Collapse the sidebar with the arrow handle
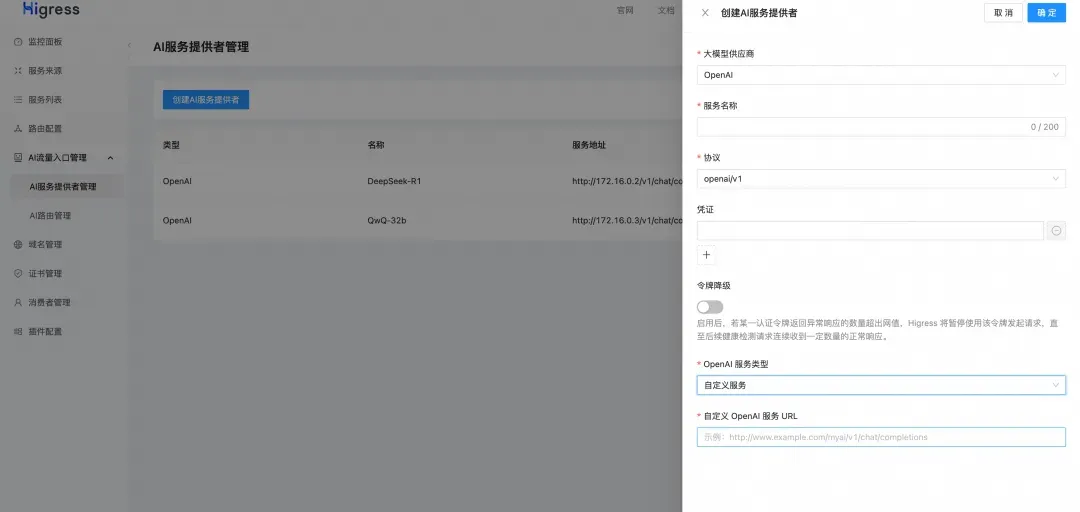 pos(129,45)
